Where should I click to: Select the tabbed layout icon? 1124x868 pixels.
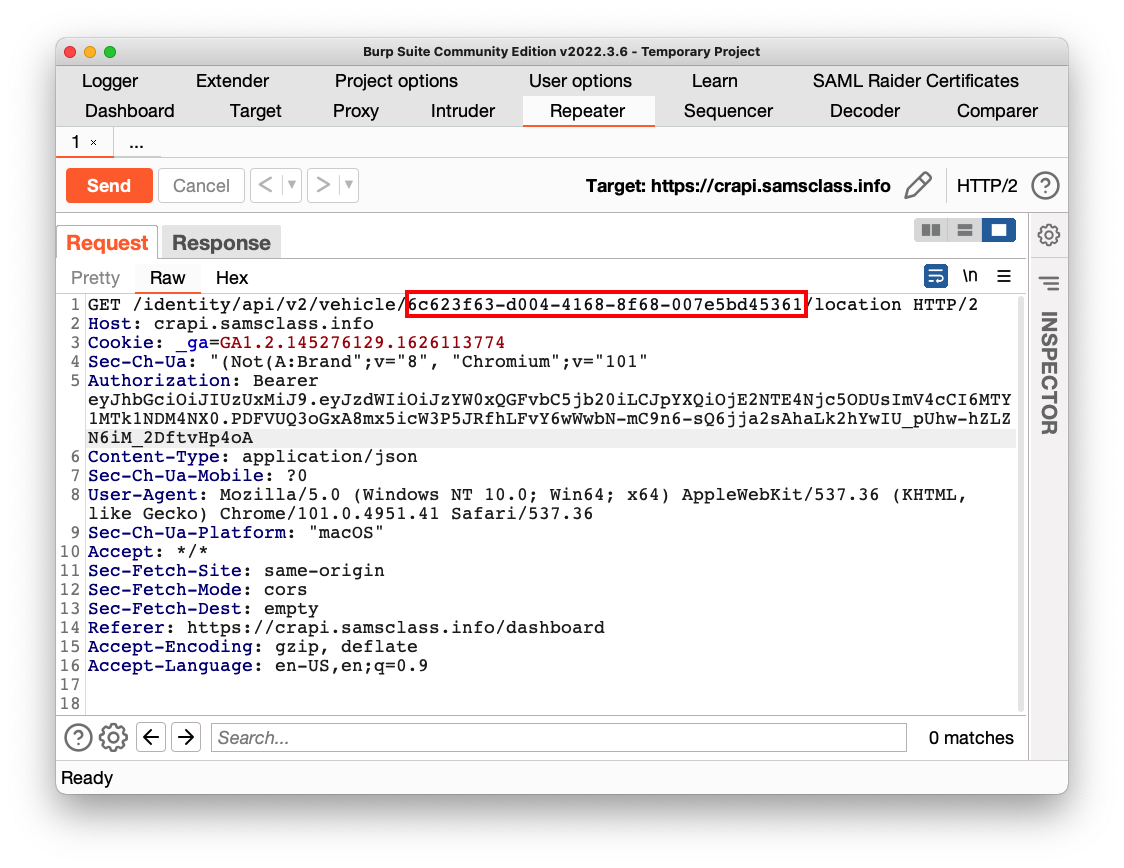[x=999, y=230]
